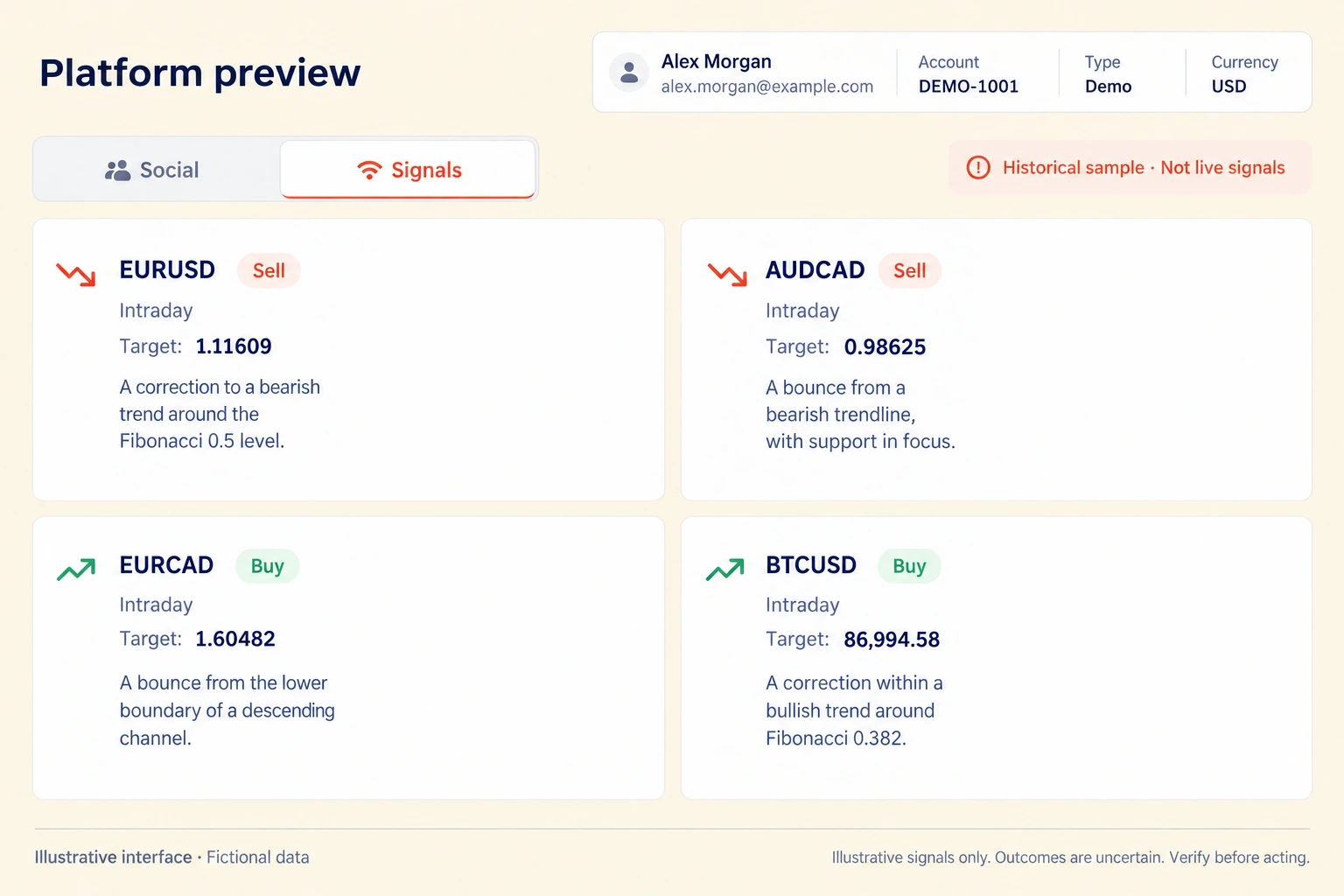Screen dimensions: 1344x896
Task: Click the 'Illustrative interface · Fictional data' footer text
Action: pos(171,857)
